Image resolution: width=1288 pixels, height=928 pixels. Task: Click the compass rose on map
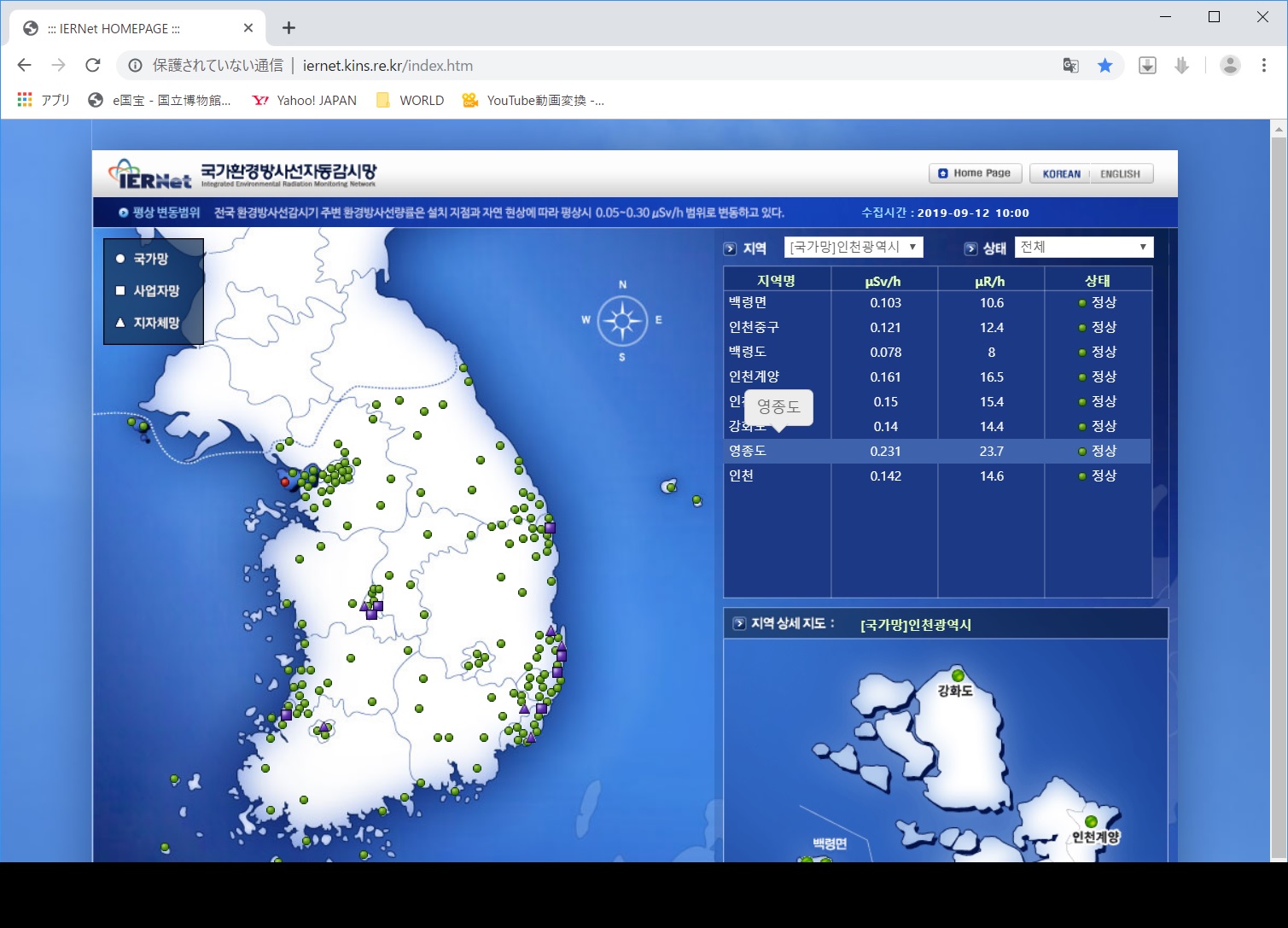[x=622, y=321]
